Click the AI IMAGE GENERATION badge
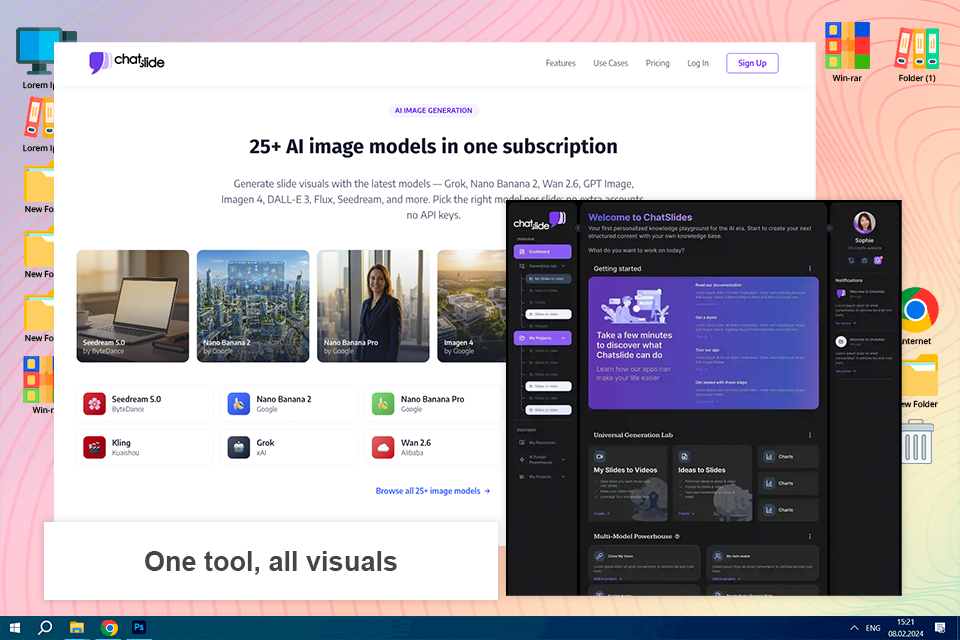The width and height of the screenshot is (960, 640). click(x=433, y=110)
